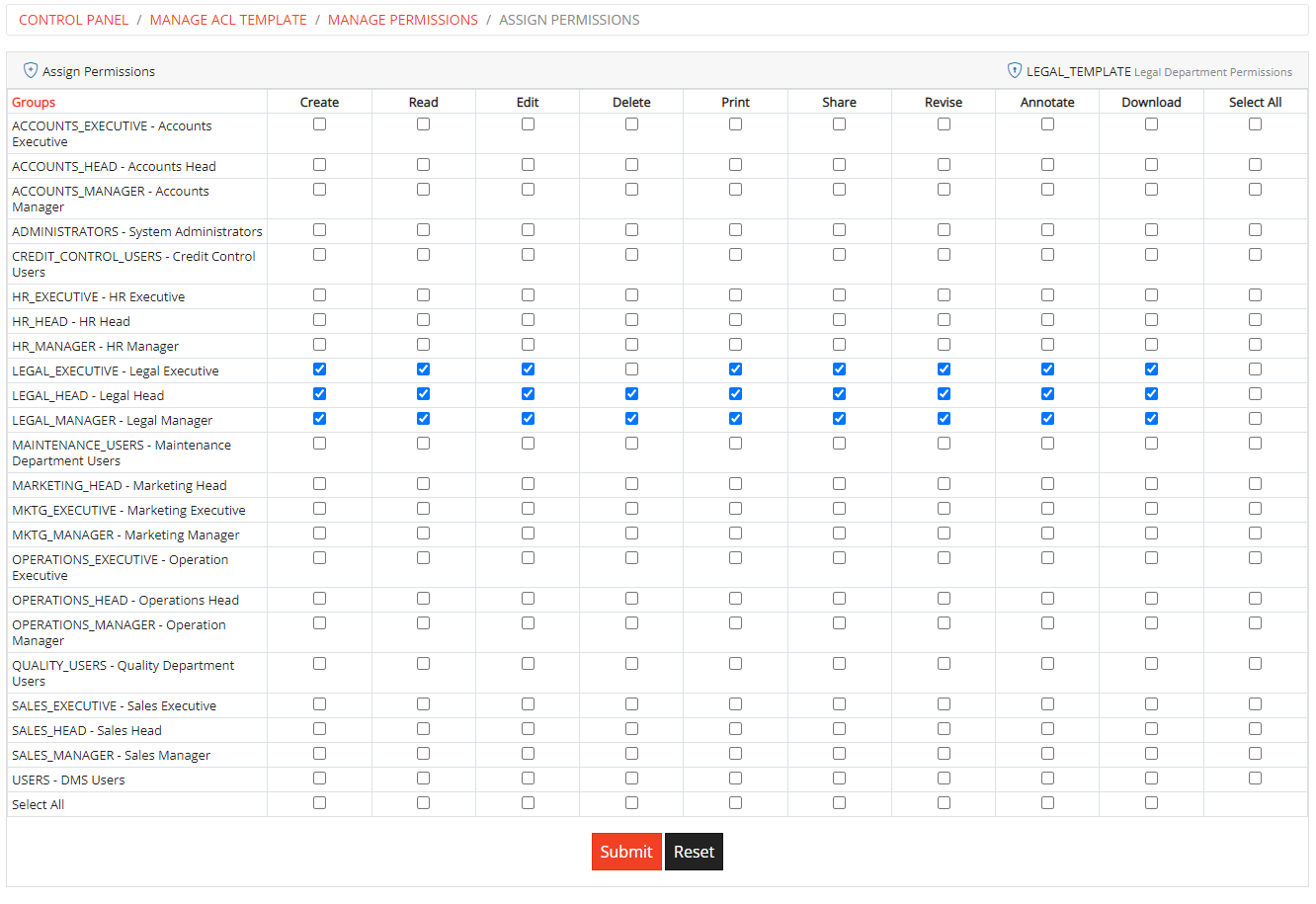Navigate to Manage Permissions breadcrumb

click(402, 20)
